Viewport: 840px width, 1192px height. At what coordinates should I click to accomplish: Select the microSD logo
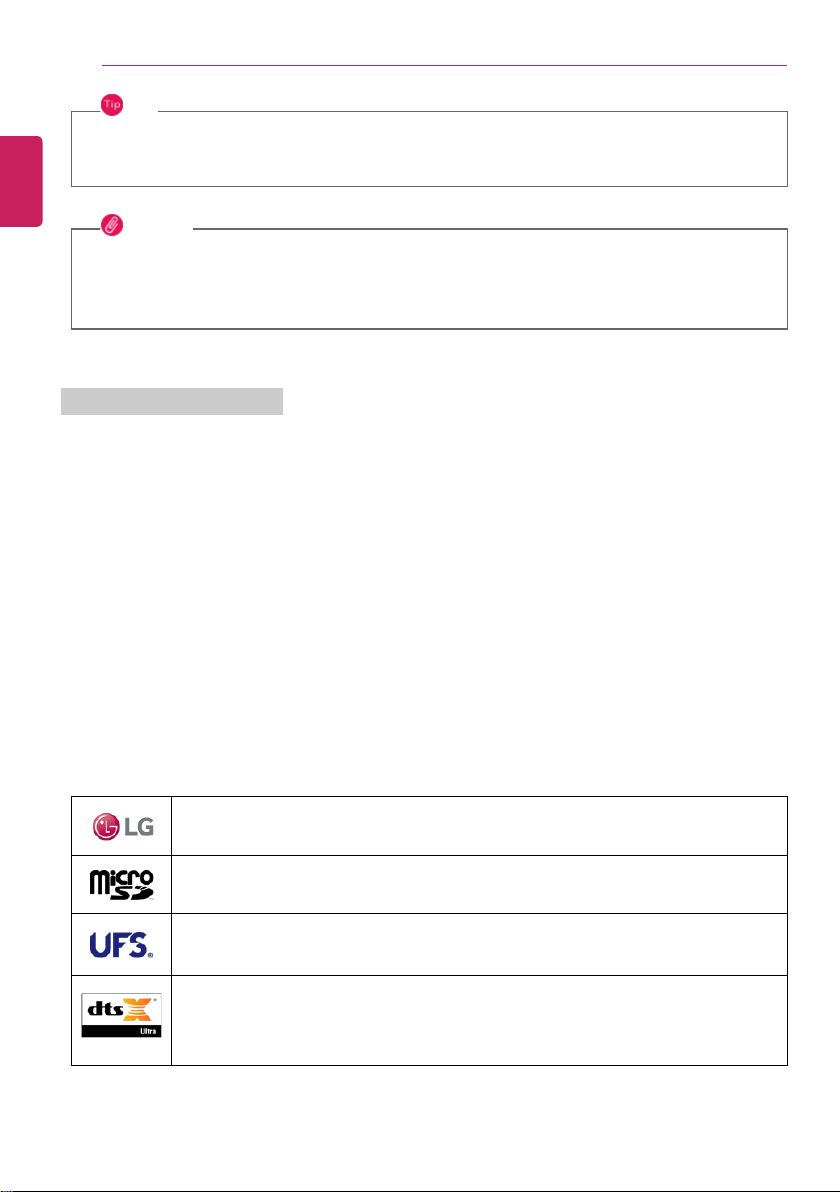coord(122,886)
